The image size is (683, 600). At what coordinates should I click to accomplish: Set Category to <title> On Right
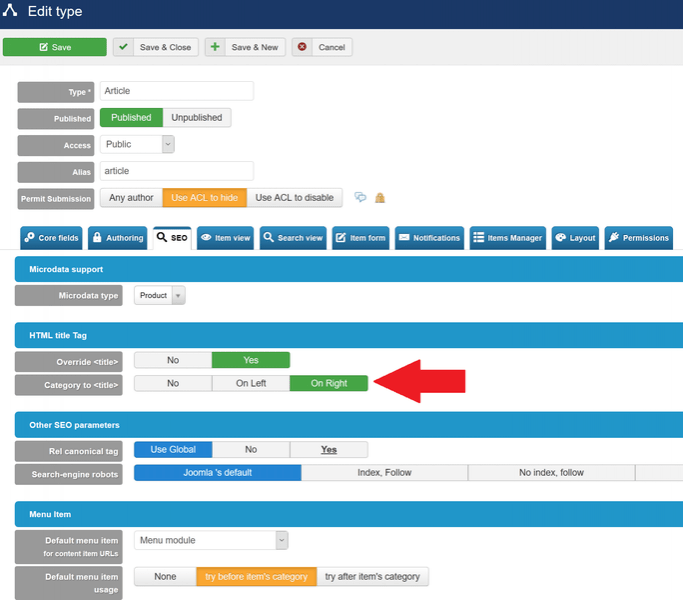click(329, 383)
